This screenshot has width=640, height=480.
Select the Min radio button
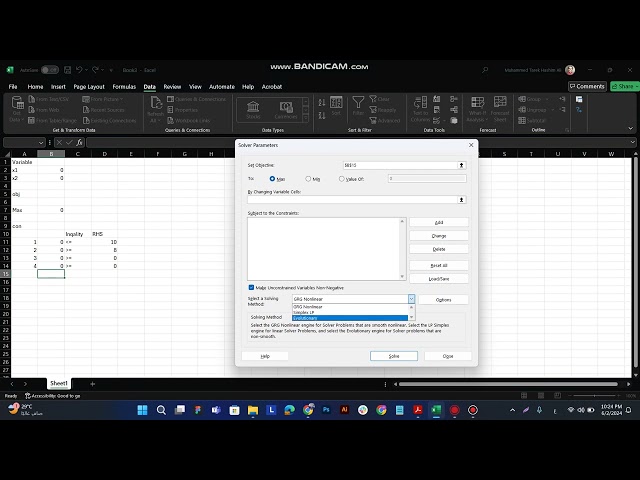click(x=308, y=179)
